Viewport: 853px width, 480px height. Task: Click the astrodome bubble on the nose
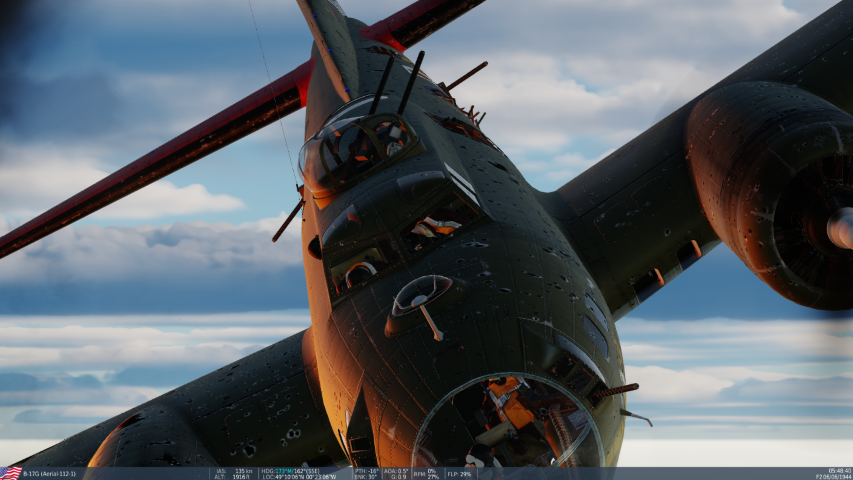tap(420, 293)
